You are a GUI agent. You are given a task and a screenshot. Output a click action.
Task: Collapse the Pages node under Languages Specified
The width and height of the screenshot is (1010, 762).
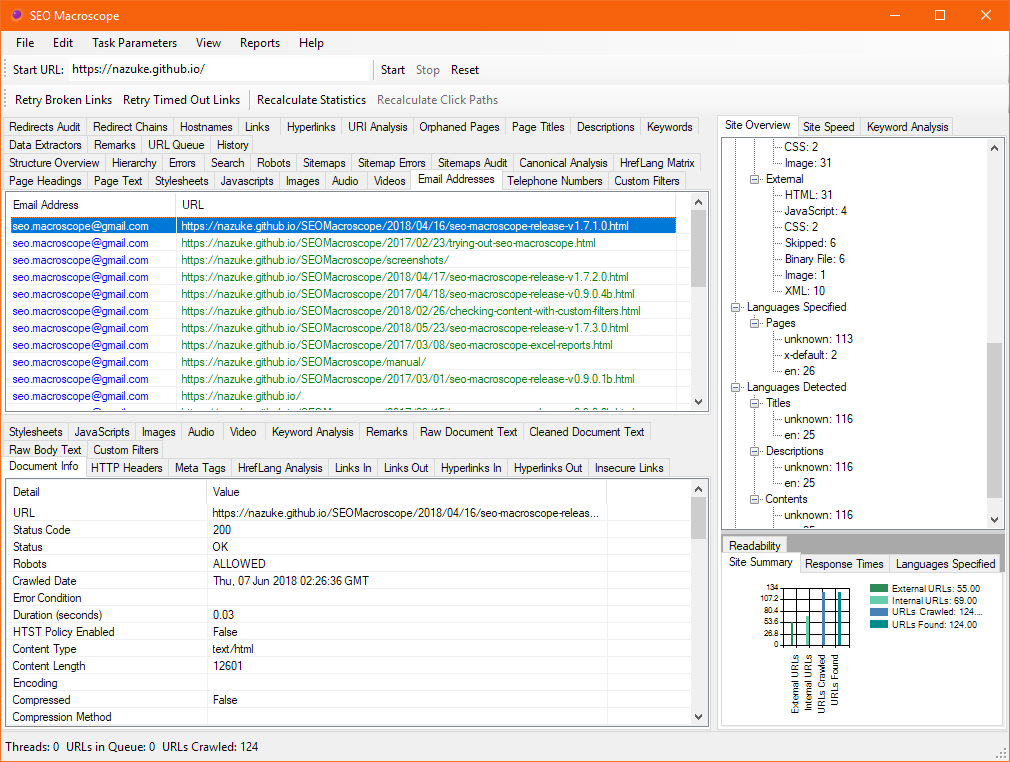tap(754, 323)
